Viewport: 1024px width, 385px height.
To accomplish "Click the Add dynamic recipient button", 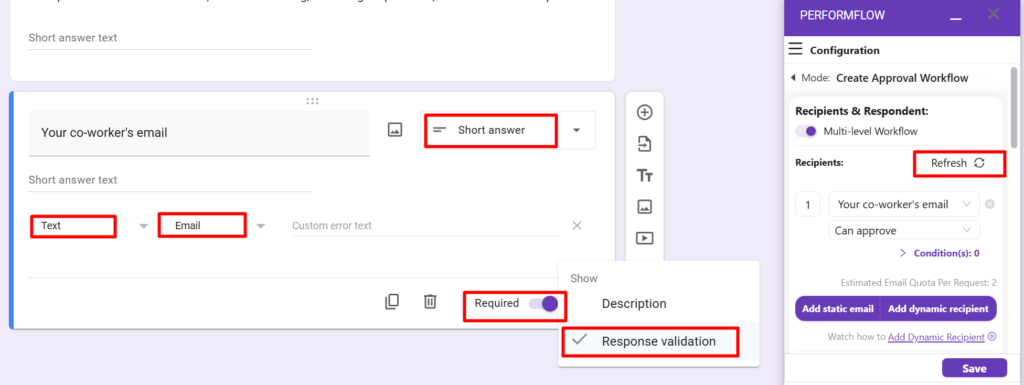I will 938,309.
